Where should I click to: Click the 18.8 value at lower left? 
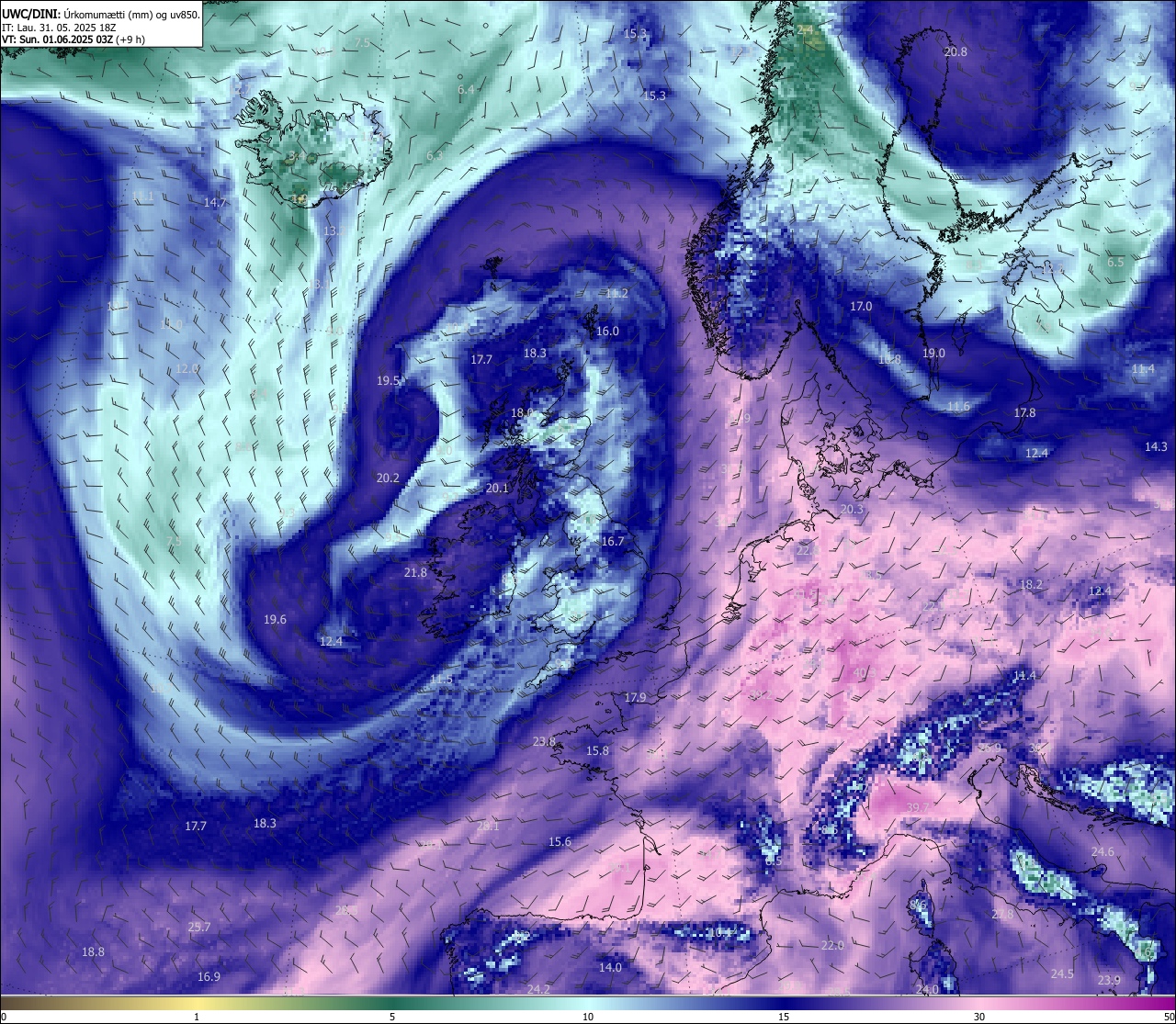[93, 952]
